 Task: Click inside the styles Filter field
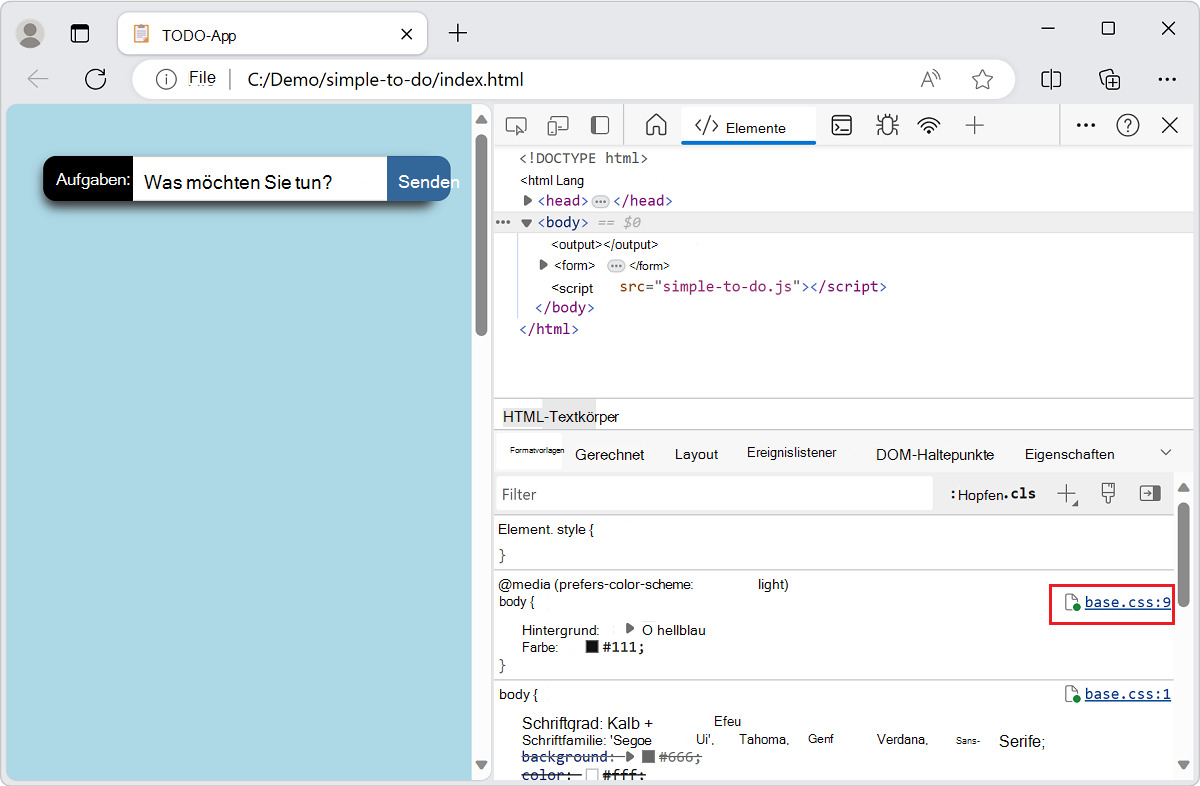tap(700, 493)
